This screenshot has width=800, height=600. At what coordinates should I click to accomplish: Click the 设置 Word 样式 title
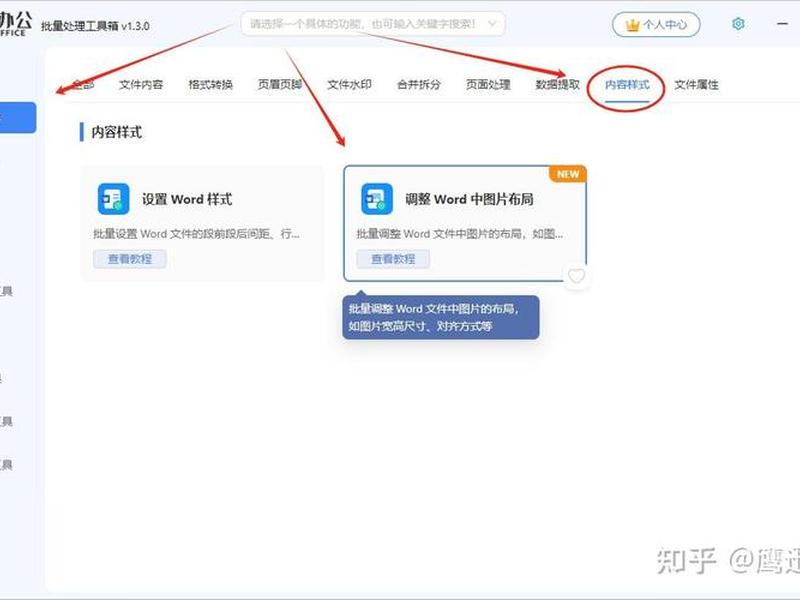tap(187, 199)
